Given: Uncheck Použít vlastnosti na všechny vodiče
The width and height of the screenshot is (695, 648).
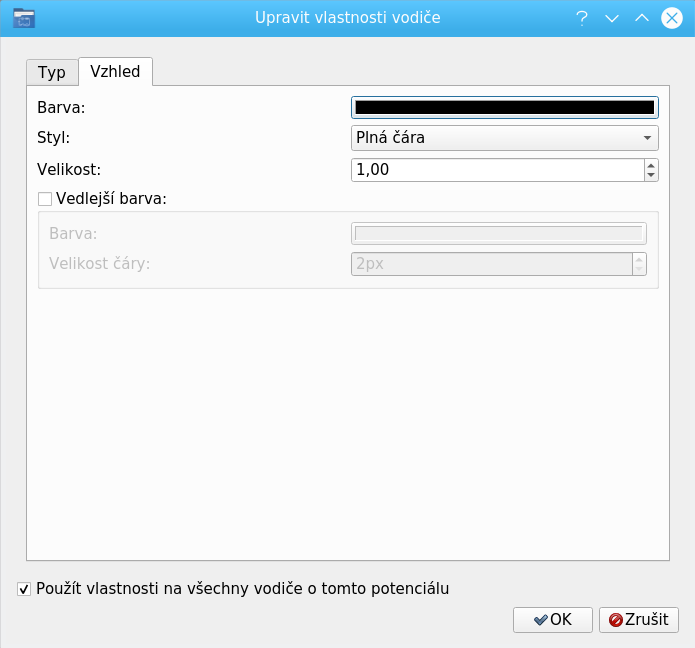Looking at the screenshot, I should point(24,589).
